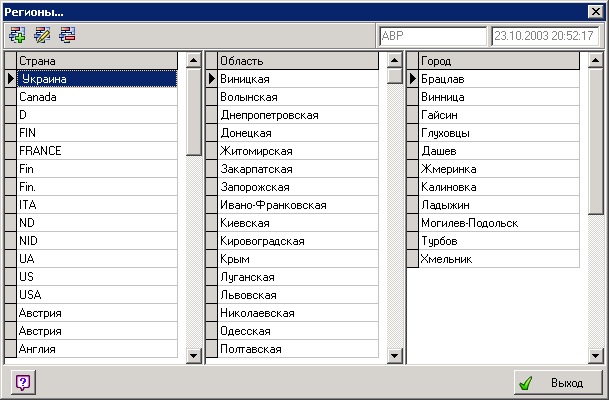Click the add record toolbar icon

tap(17, 35)
